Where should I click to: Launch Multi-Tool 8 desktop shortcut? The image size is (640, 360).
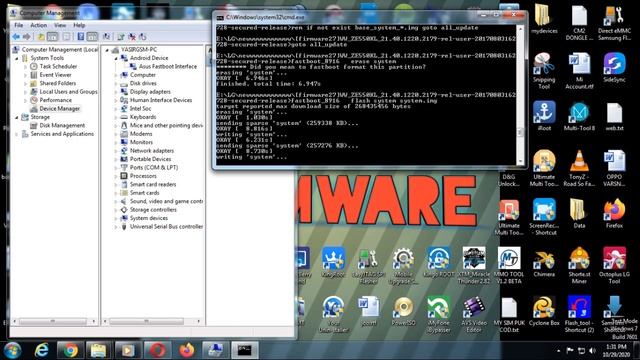(579, 116)
